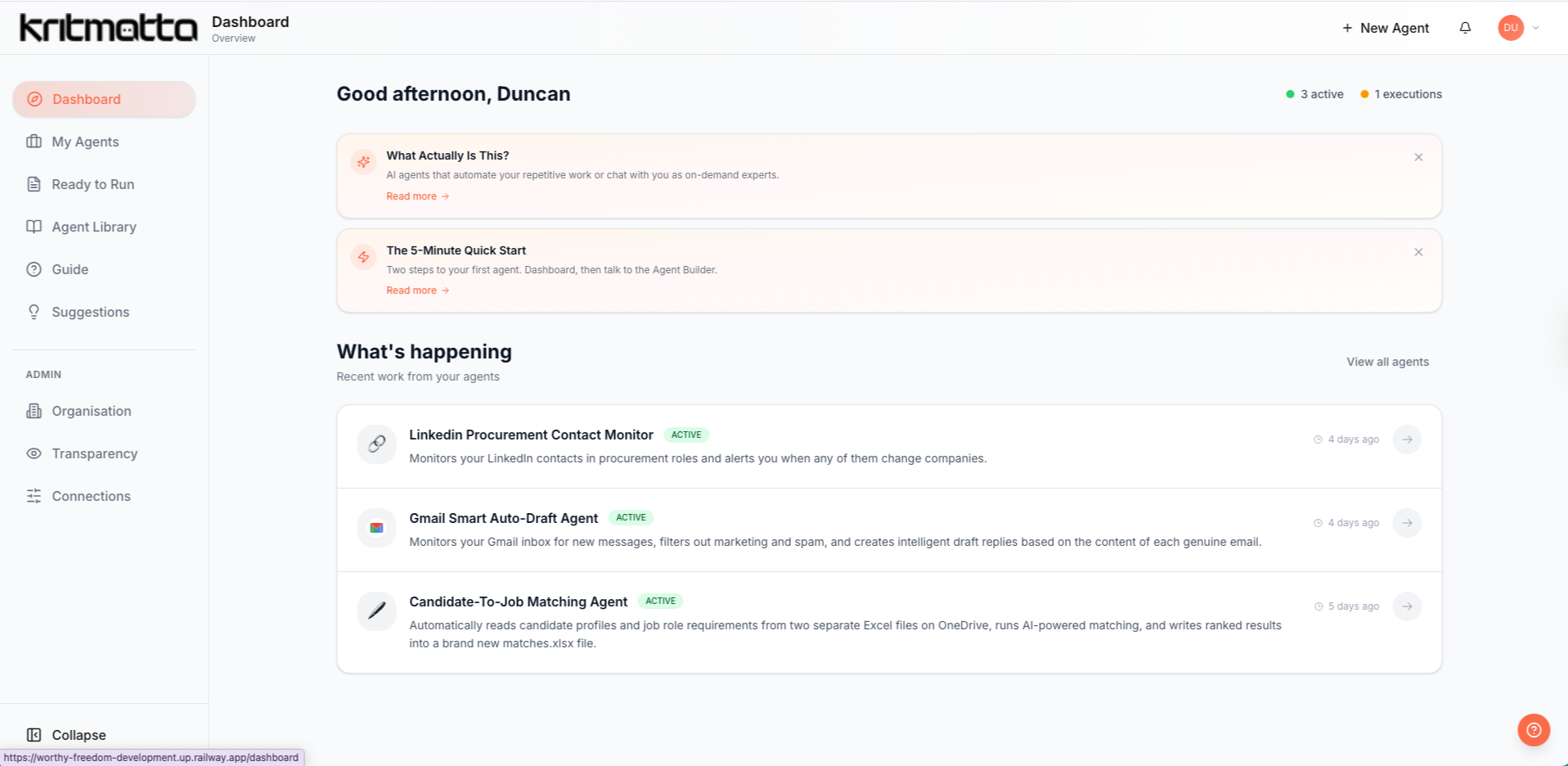Viewport: 1568px width, 766px height.
Task: Open Read more under Quick Start
Action: (417, 291)
